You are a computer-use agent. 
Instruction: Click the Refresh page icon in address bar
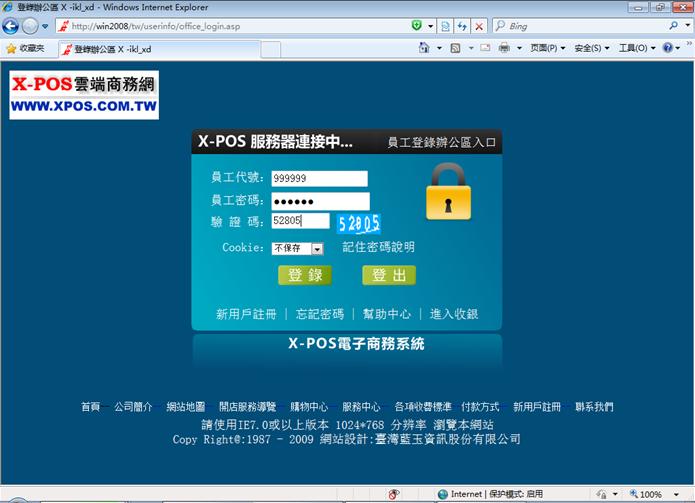click(462, 26)
